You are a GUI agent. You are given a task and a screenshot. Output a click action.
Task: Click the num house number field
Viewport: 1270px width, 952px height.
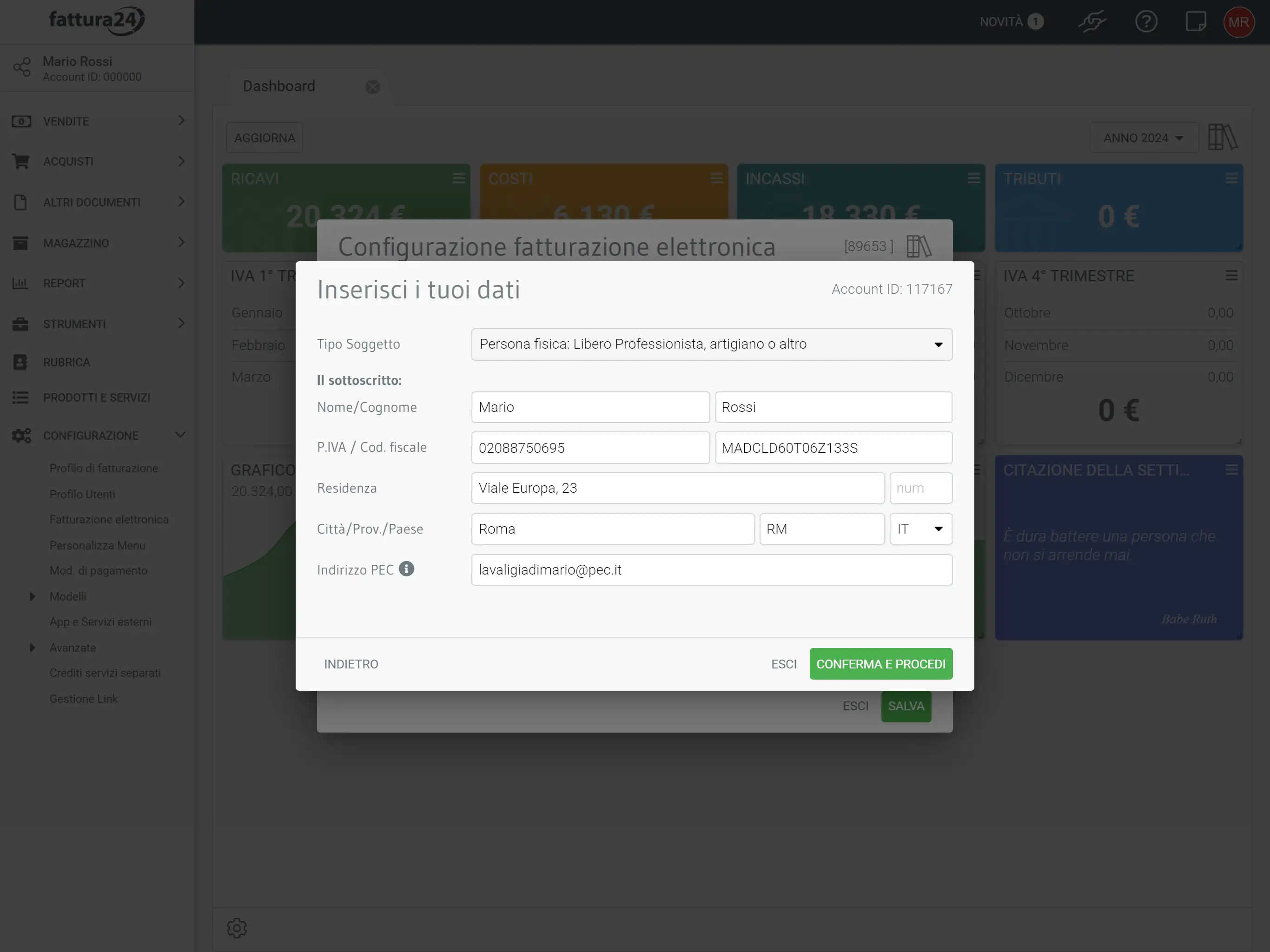coord(921,488)
